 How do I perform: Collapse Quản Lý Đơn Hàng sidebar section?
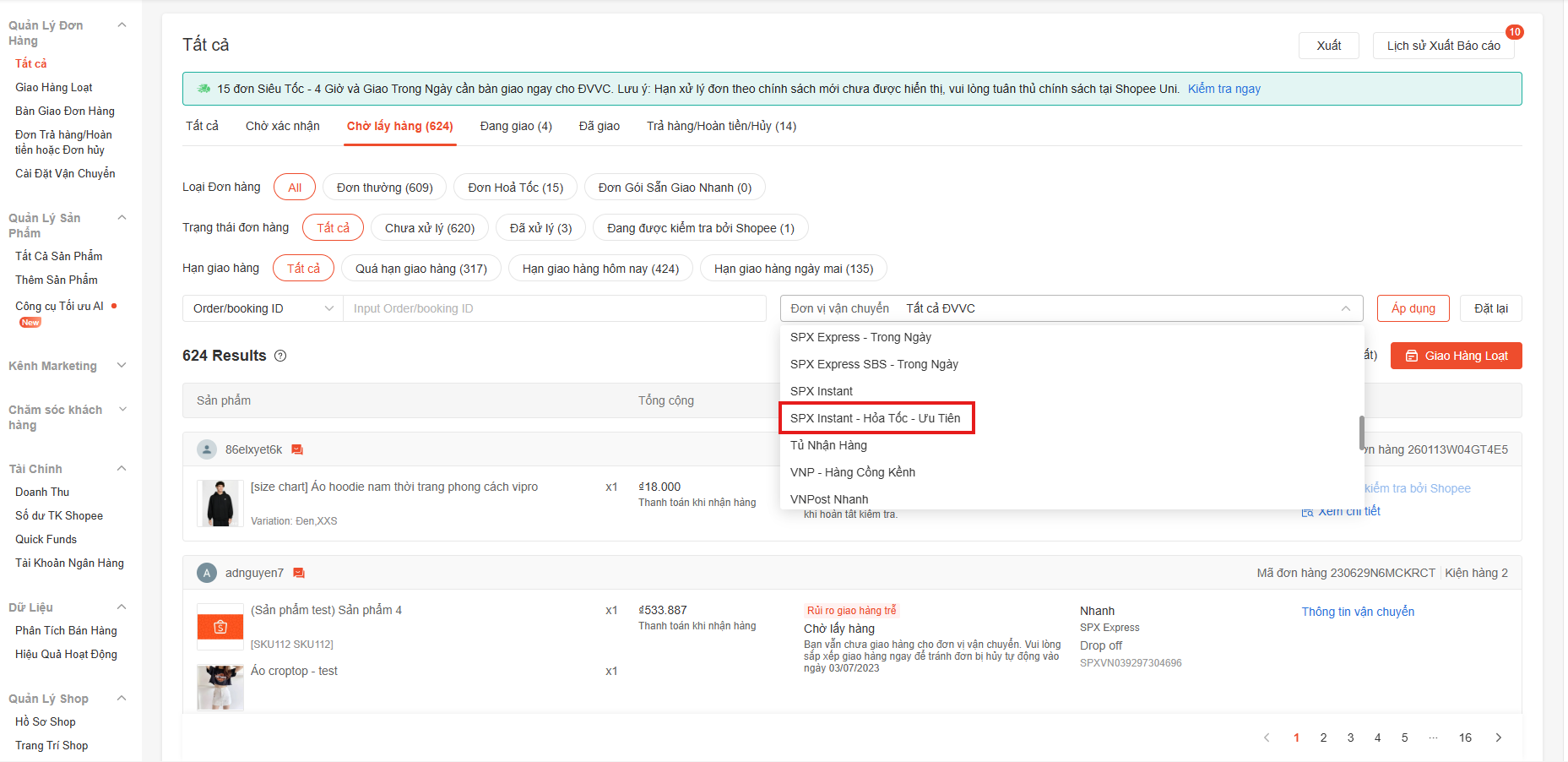122,25
